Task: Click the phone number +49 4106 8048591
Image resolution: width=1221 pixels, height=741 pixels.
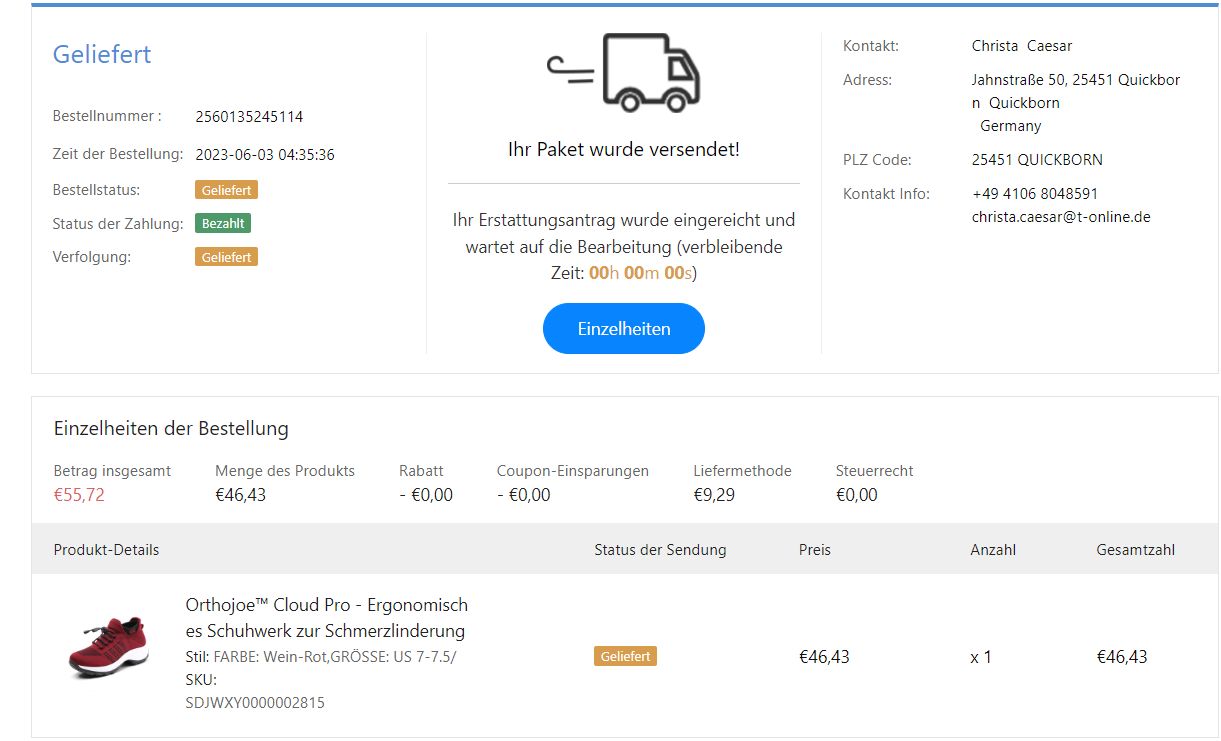Action: pos(1034,194)
